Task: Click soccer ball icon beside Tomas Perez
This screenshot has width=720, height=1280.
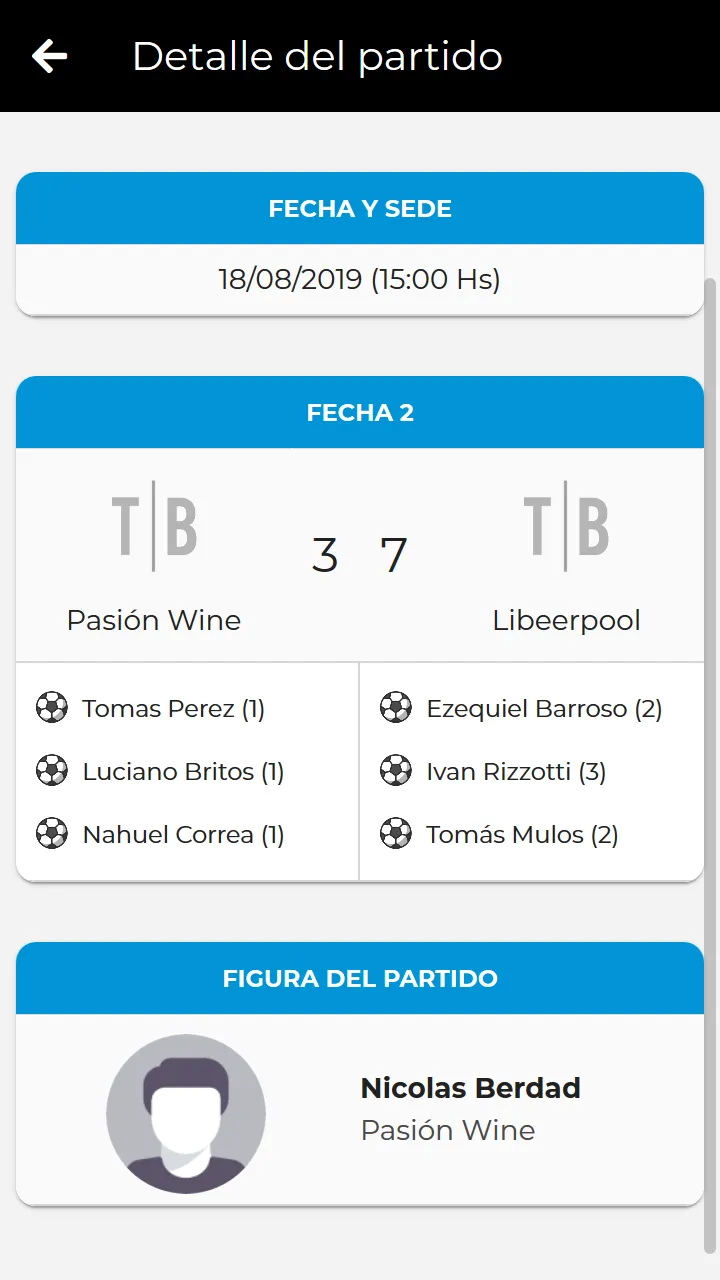Action: pyautogui.click(x=52, y=708)
